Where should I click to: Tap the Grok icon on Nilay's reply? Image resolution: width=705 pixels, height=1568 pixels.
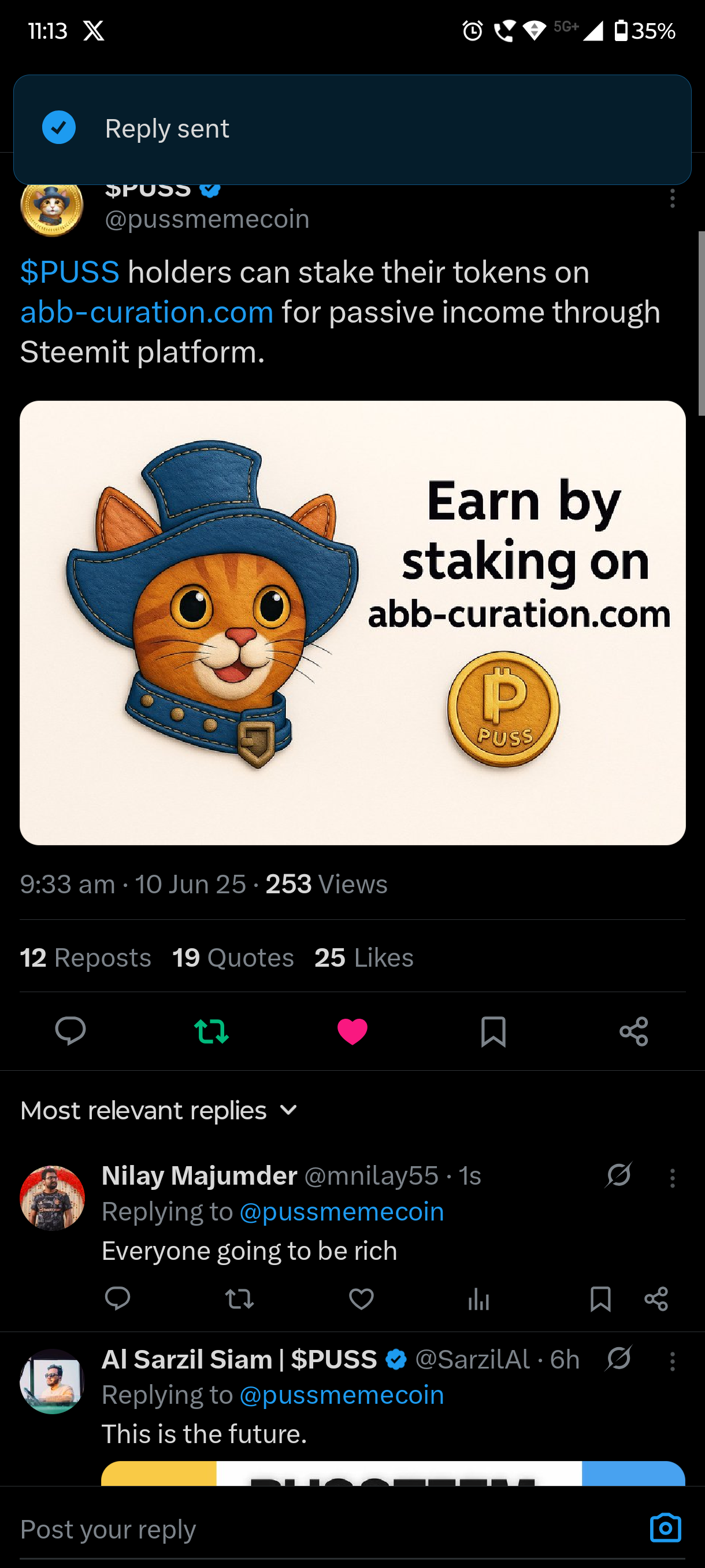(619, 1175)
